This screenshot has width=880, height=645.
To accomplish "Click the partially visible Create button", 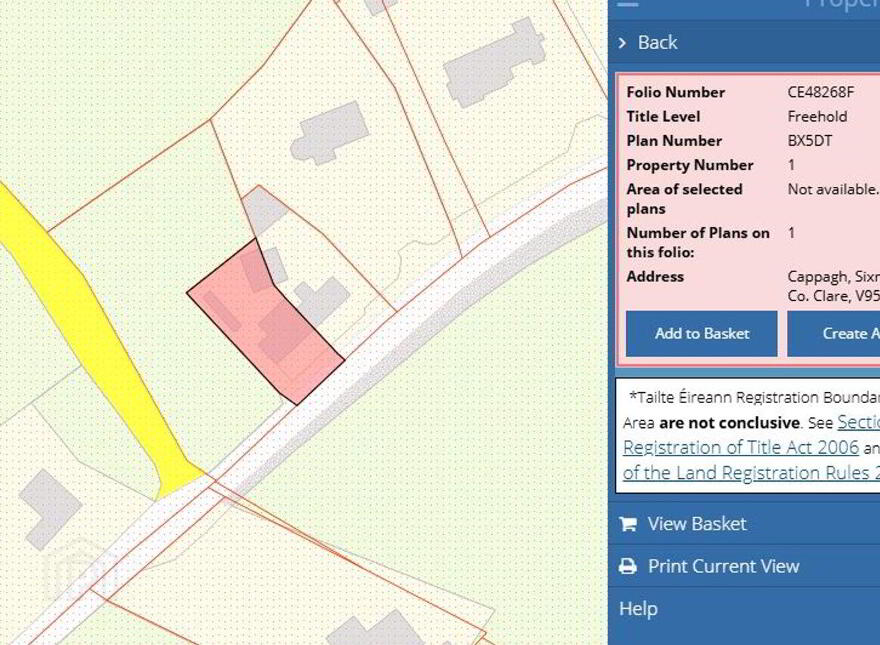I will 833,333.
